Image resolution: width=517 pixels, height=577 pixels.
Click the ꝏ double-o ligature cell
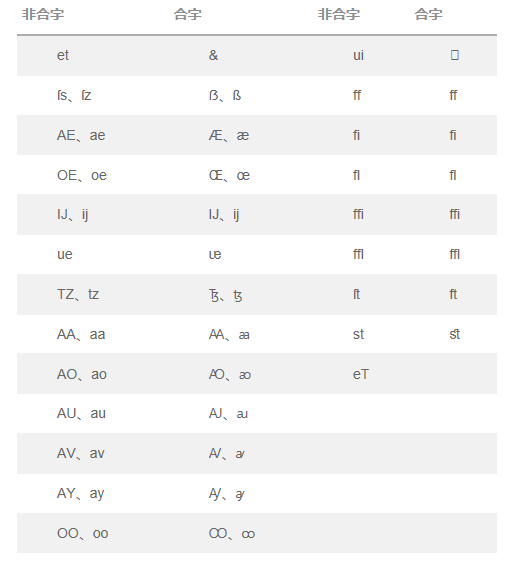coord(232,534)
